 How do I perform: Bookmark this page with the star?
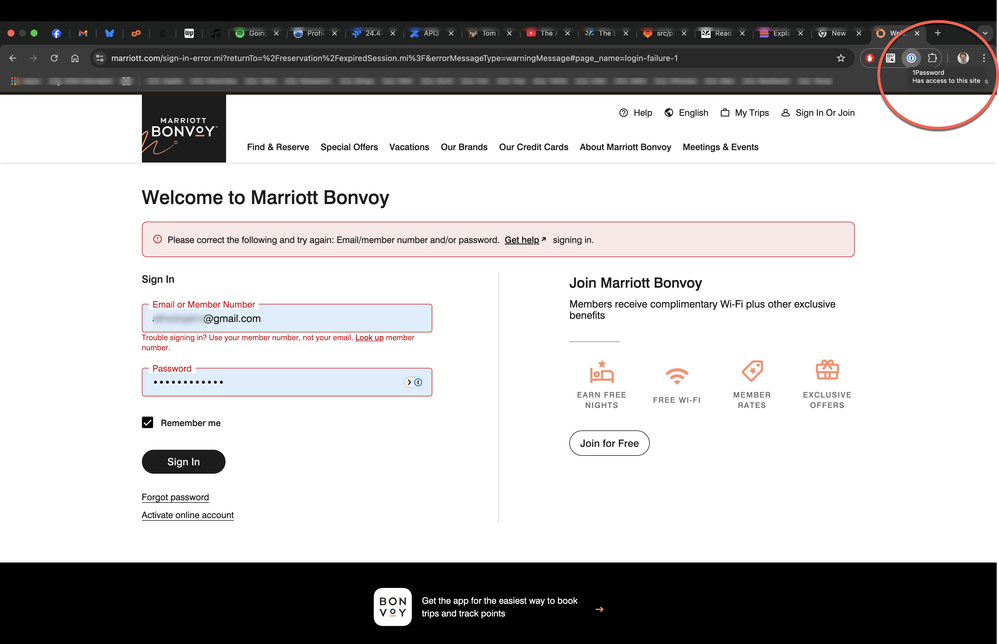841,58
